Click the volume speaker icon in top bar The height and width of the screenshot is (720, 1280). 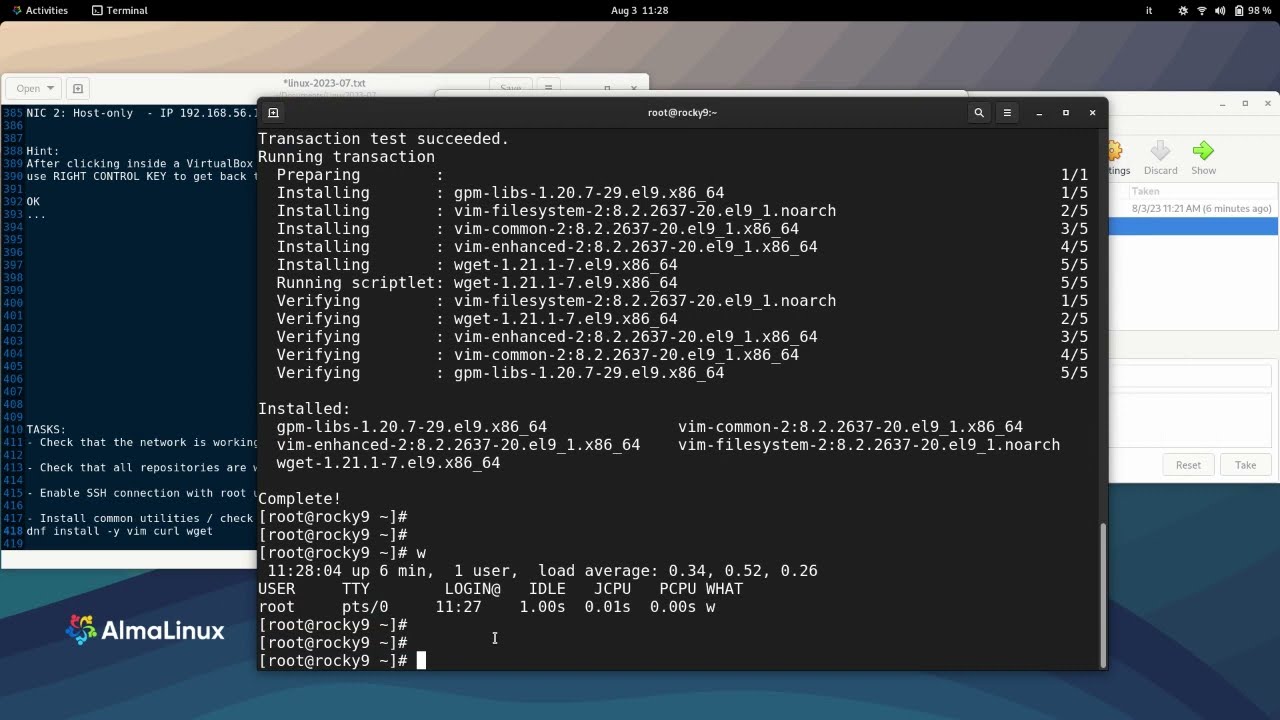tap(1220, 10)
